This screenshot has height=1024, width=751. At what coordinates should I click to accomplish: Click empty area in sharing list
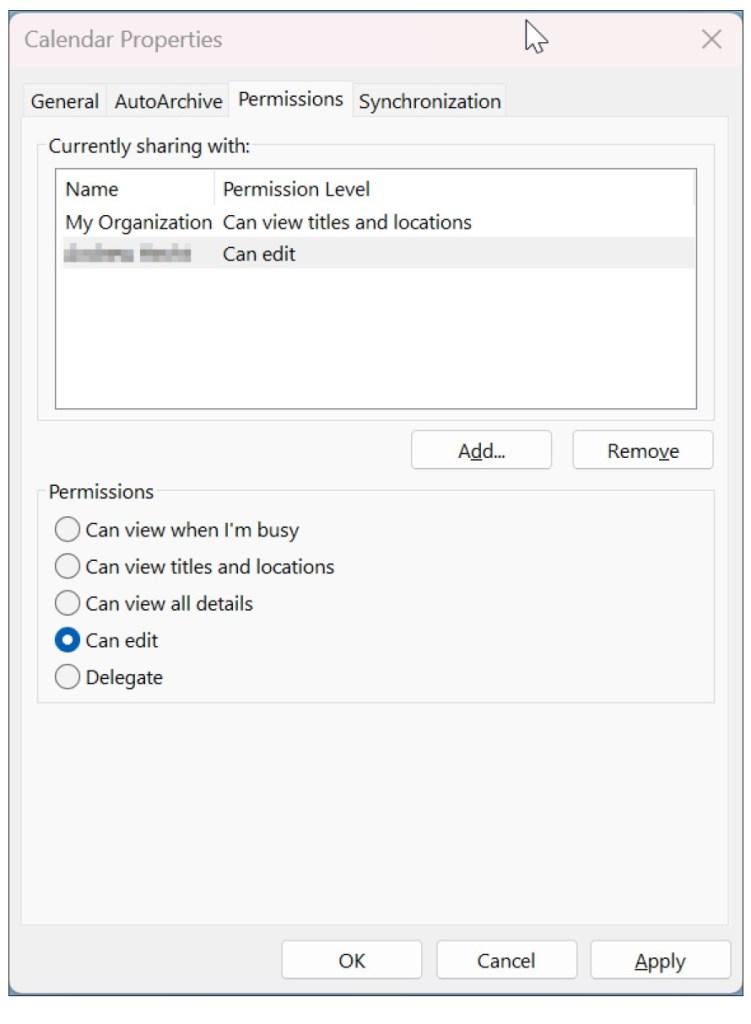[x=375, y=340]
